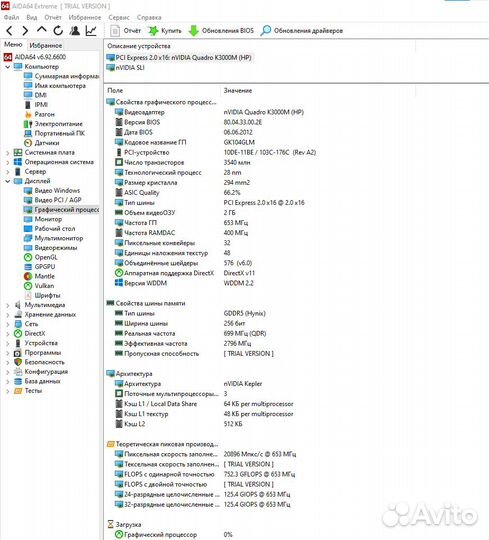
Task: Select Рабочий стол tree item
Action: tap(49, 229)
